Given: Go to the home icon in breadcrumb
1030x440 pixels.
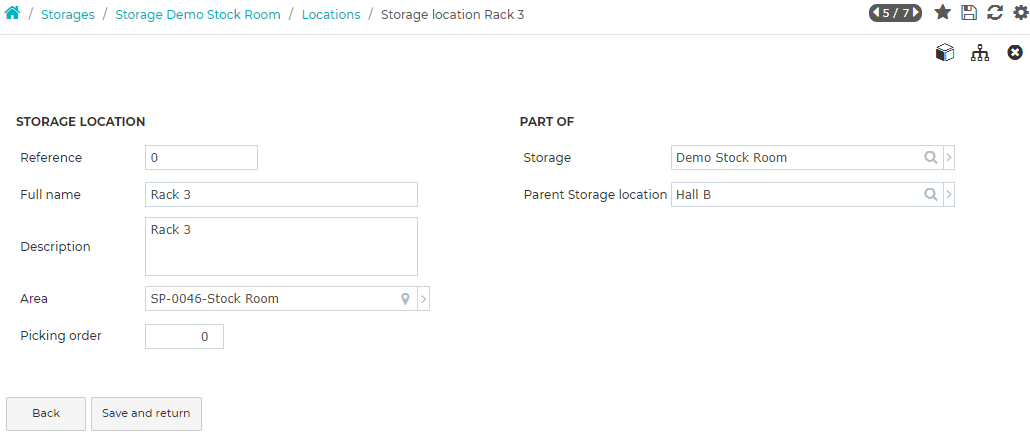Looking at the screenshot, I should [x=12, y=12].
